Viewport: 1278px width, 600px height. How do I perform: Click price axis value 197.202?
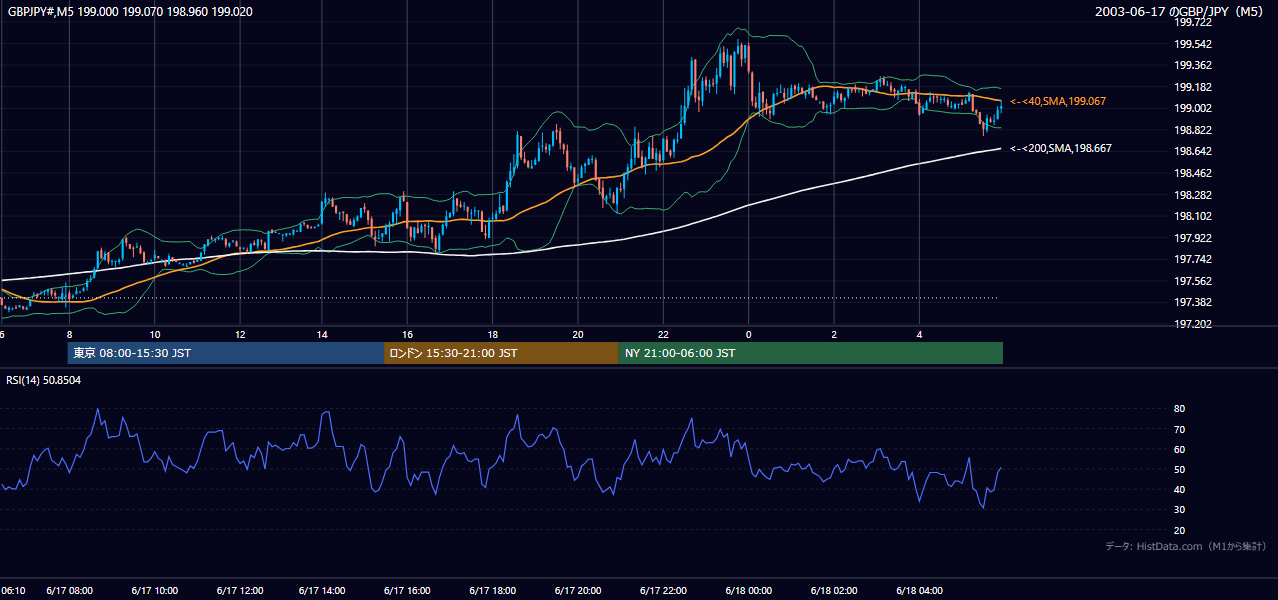coord(1193,324)
